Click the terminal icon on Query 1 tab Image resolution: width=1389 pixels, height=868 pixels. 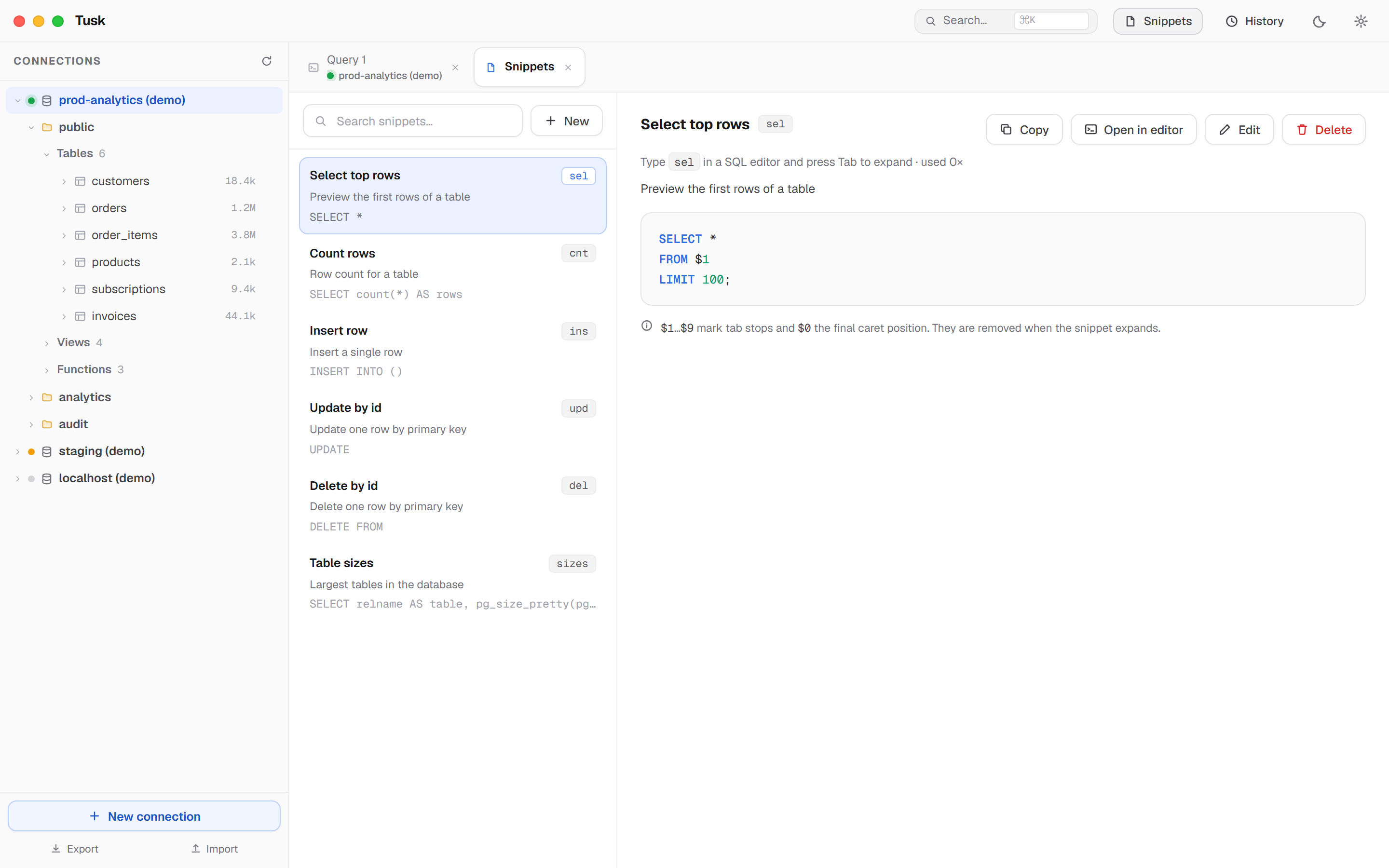(x=313, y=68)
